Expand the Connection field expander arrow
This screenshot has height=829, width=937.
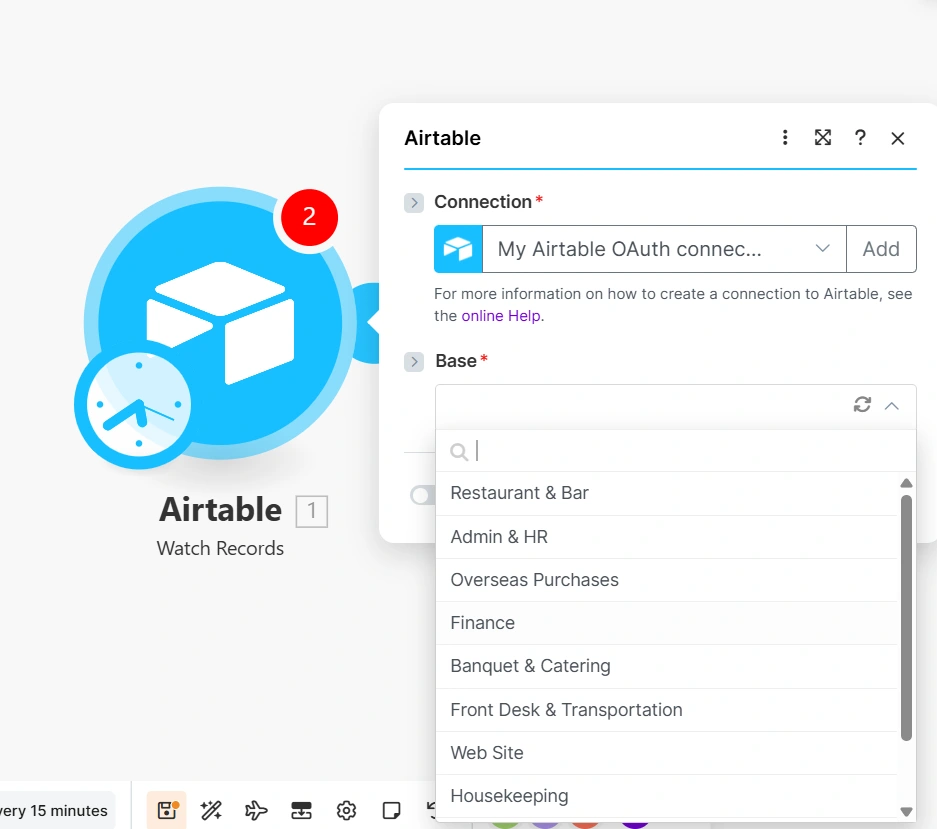[x=414, y=203]
